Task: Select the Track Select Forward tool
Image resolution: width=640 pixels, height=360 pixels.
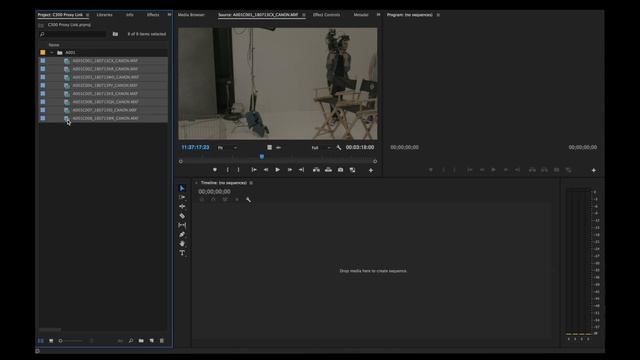Action: [182, 197]
